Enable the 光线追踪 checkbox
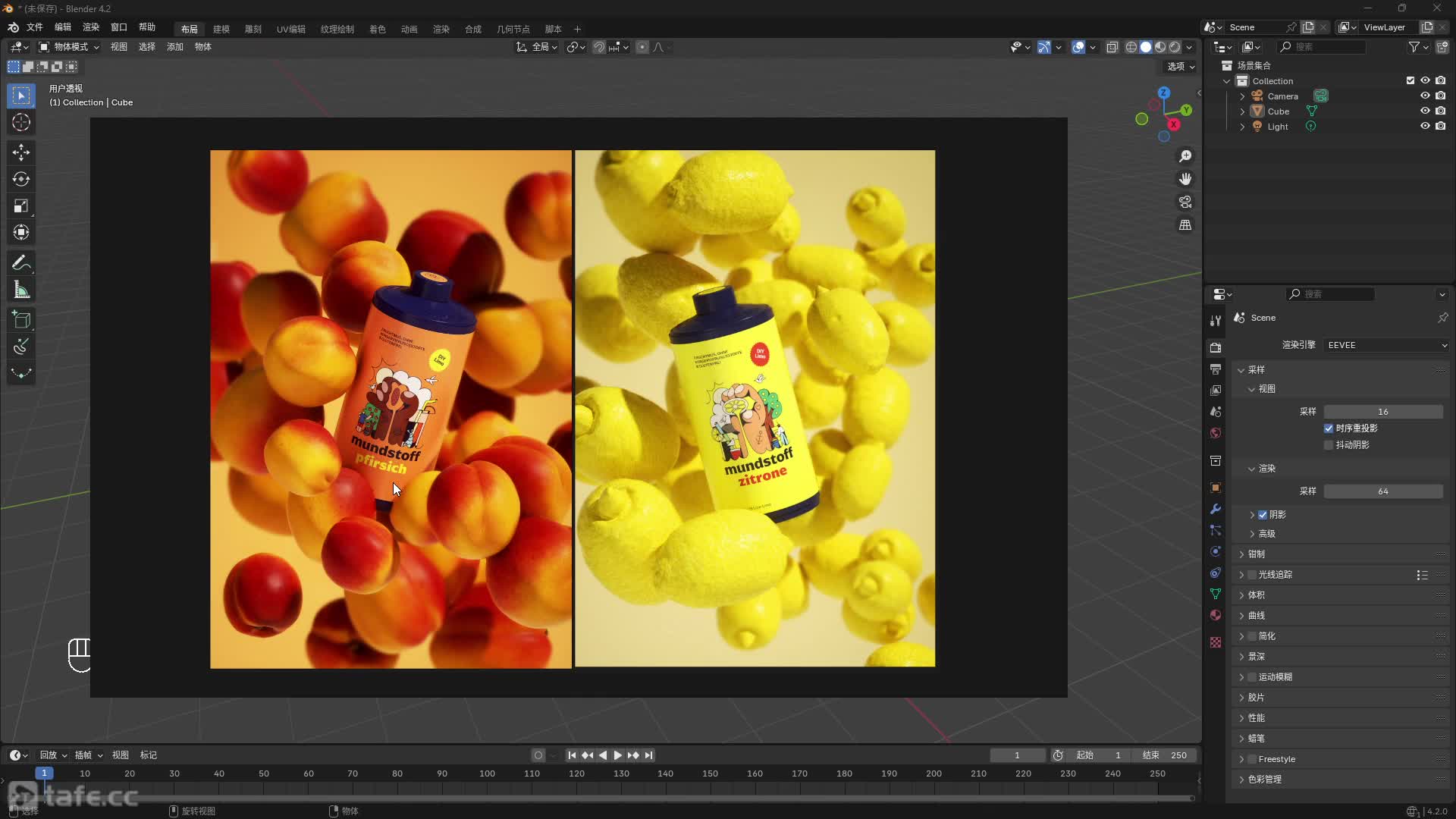 pos(1252,575)
